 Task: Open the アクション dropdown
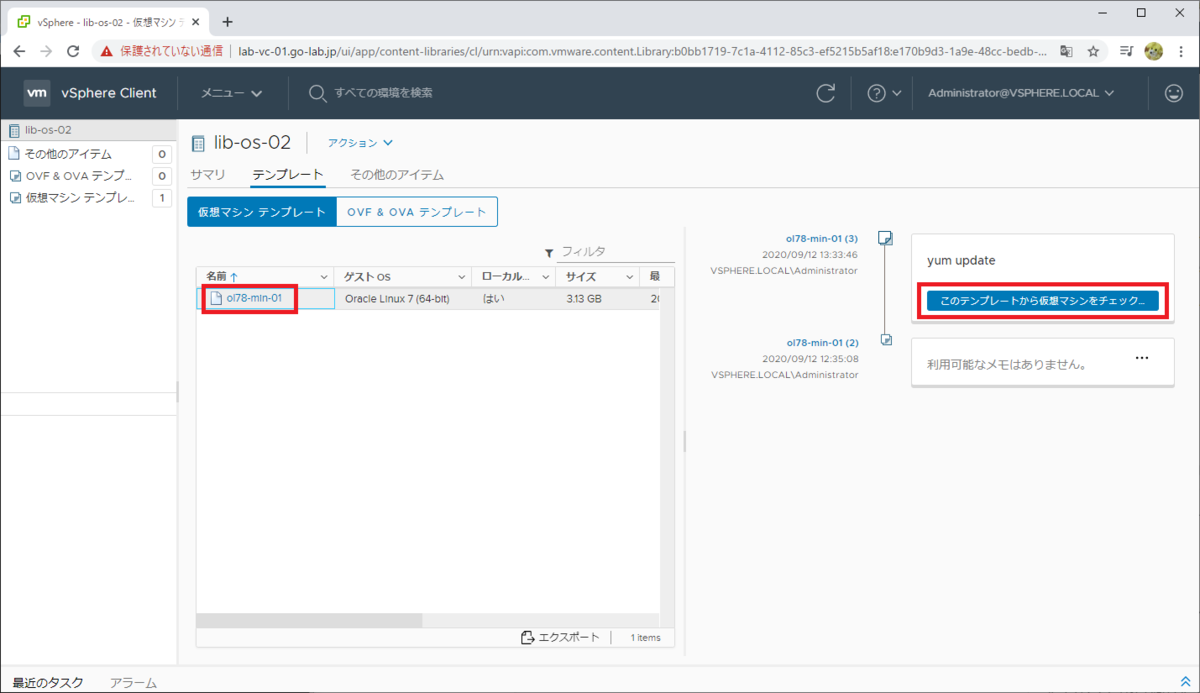[x=361, y=143]
